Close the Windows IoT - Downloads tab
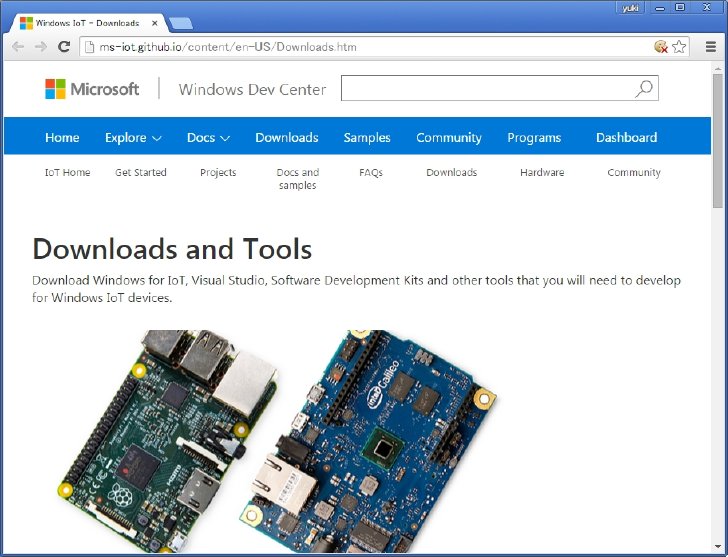The width and height of the screenshot is (728, 557). click(155, 23)
